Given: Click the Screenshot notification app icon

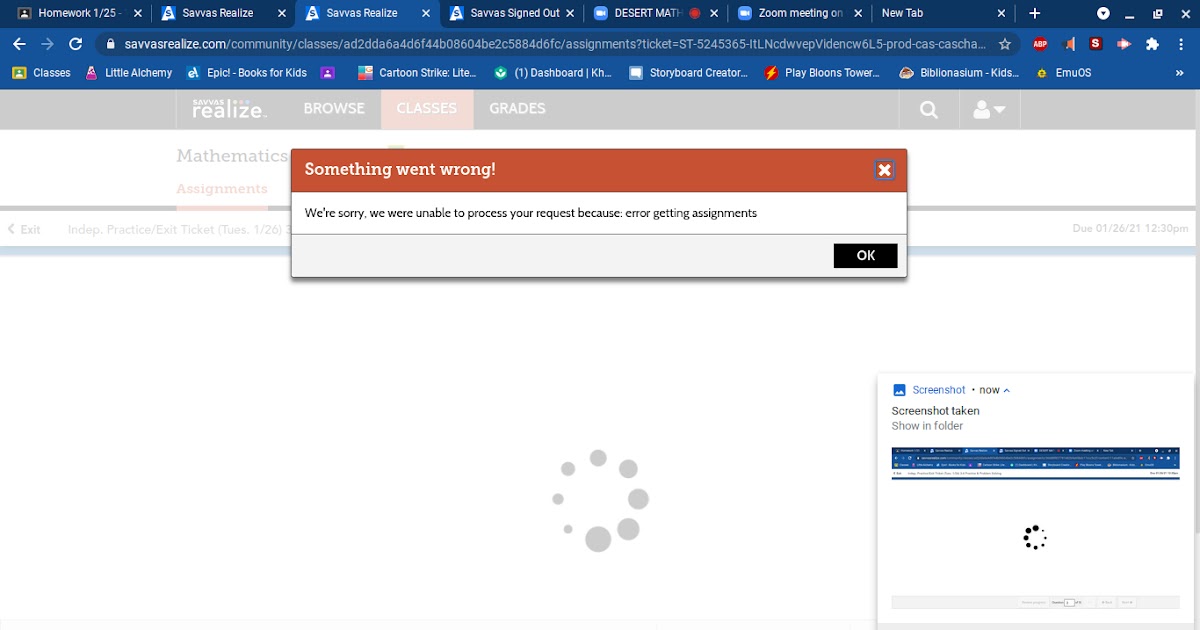Looking at the screenshot, I should click(899, 390).
